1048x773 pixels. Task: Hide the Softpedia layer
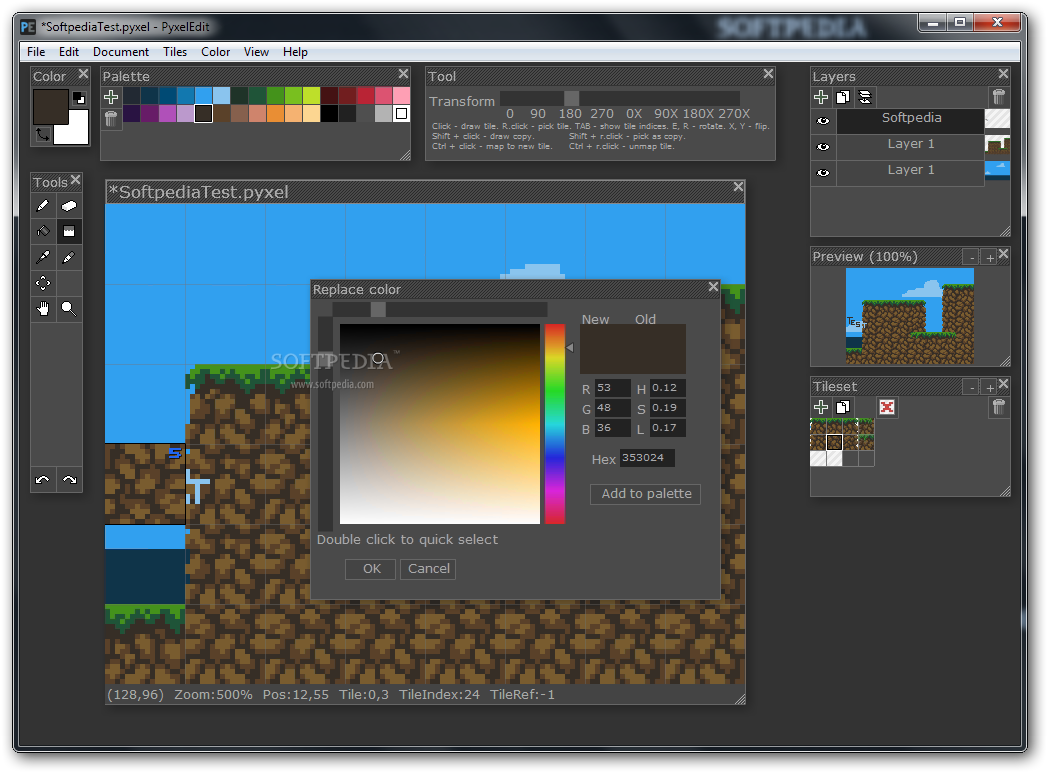pos(823,121)
